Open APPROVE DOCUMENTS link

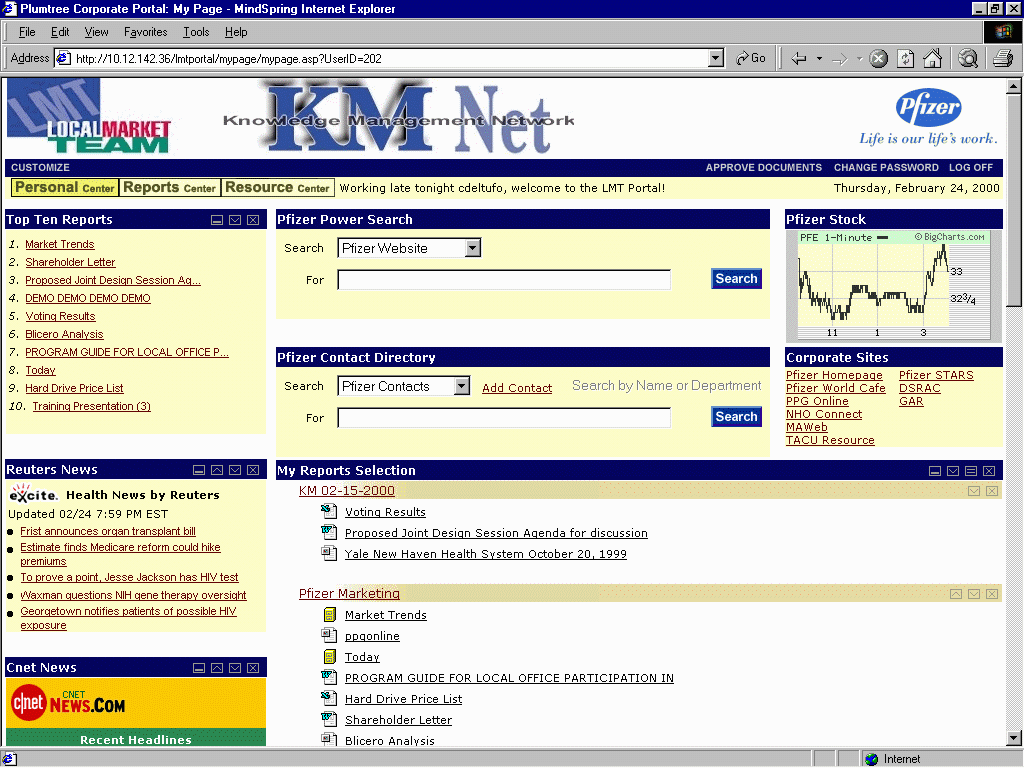coord(763,168)
